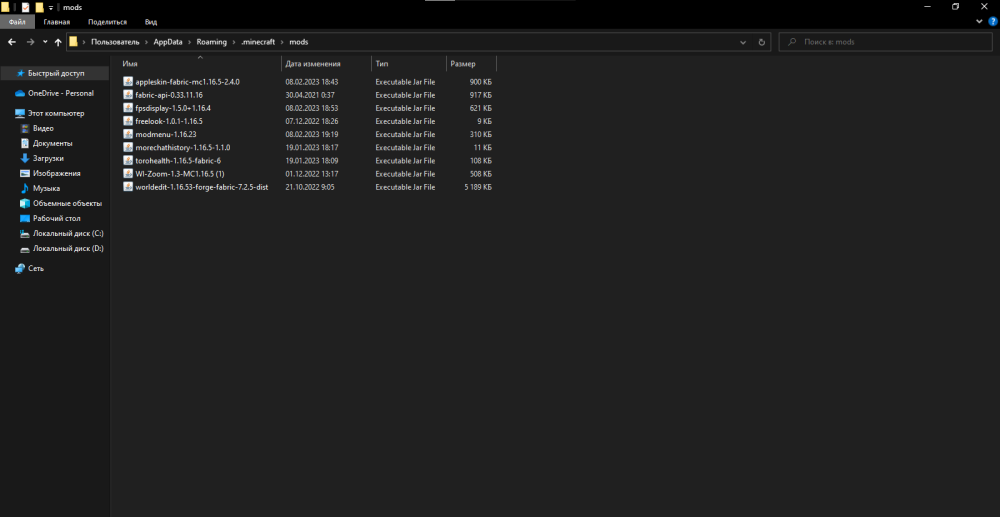Select Этот компьютер in navigation pane

pos(55,113)
